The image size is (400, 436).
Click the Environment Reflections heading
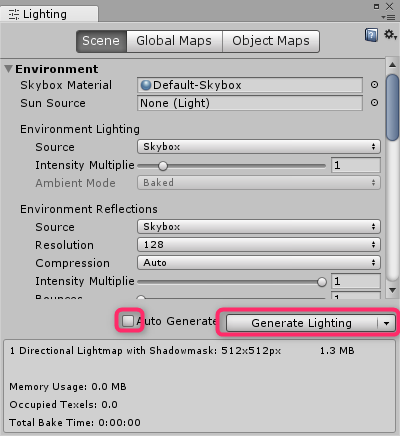(89, 209)
